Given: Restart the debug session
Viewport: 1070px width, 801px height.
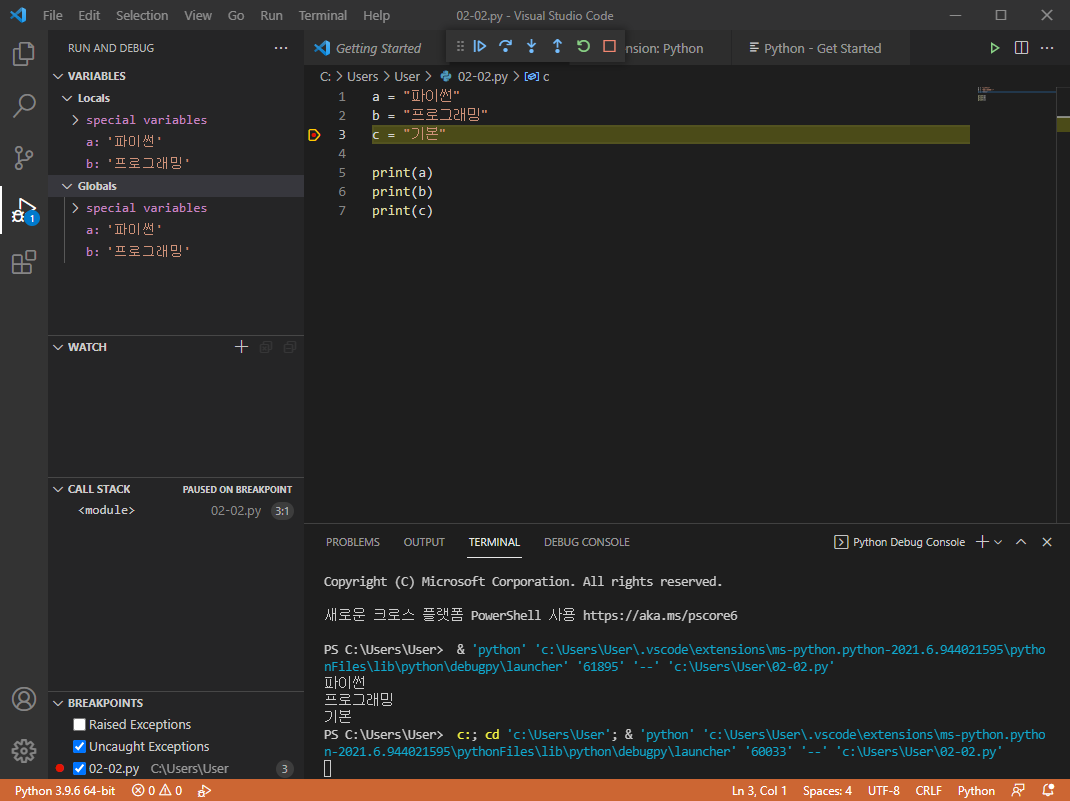Looking at the screenshot, I should (583, 46).
